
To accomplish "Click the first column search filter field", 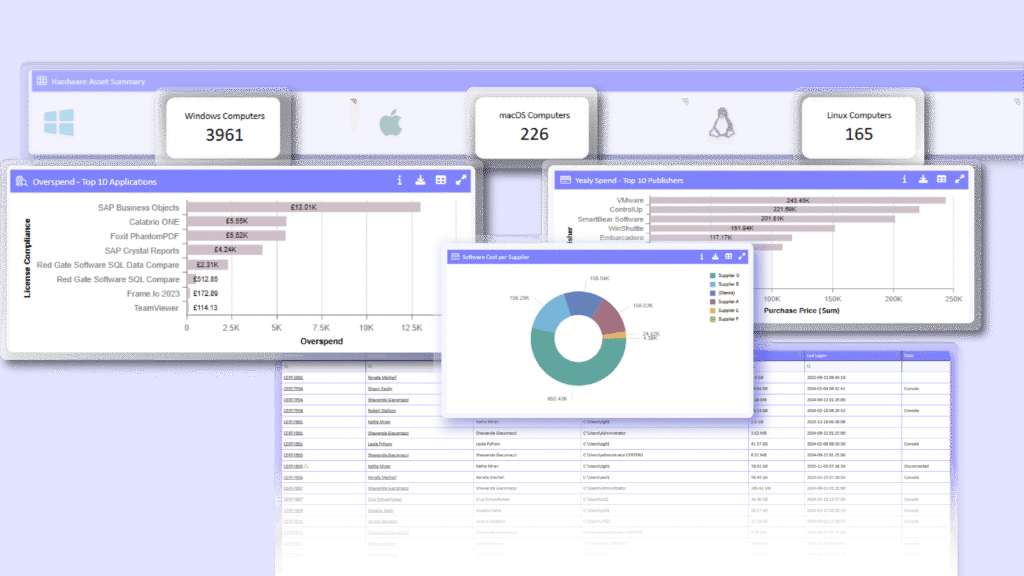I will pyautogui.click(x=323, y=366).
